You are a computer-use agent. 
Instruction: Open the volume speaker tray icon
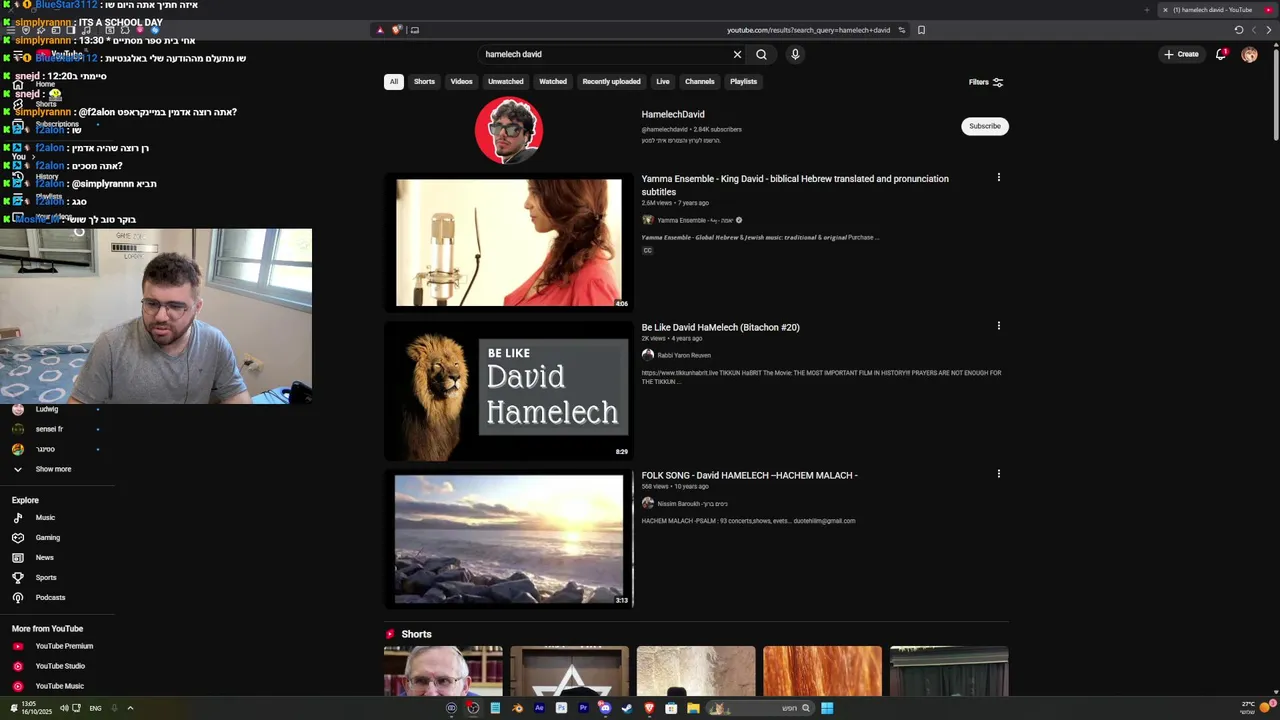click(x=64, y=708)
